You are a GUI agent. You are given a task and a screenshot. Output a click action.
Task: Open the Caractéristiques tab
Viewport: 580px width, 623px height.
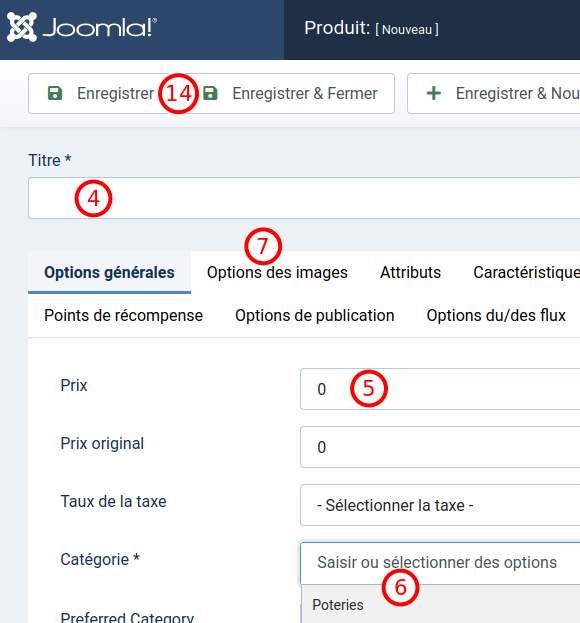point(526,273)
